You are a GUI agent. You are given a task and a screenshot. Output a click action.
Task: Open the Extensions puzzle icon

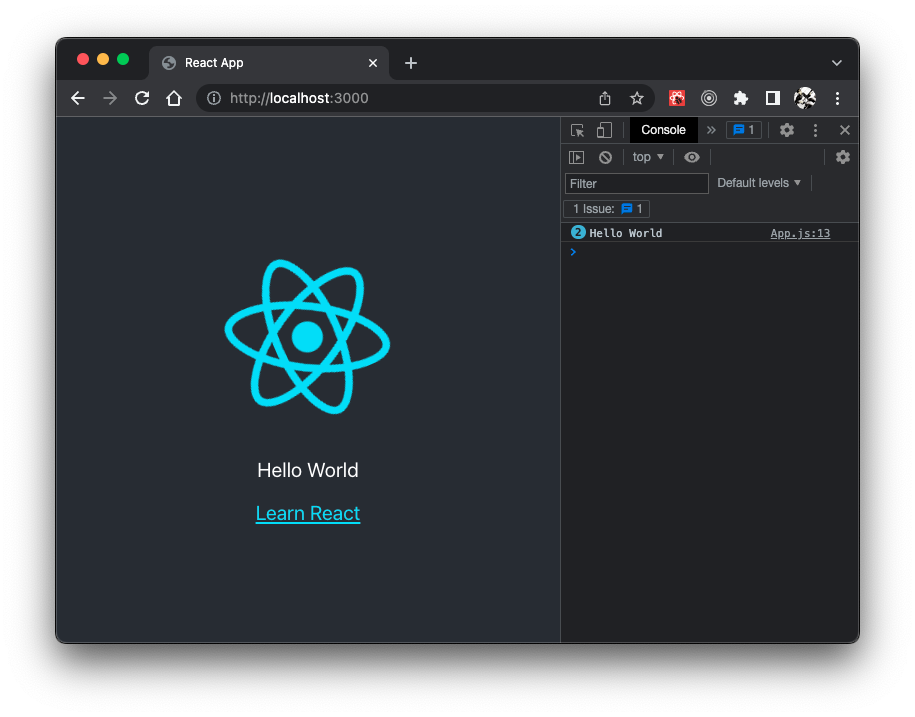(x=741, y=98)
